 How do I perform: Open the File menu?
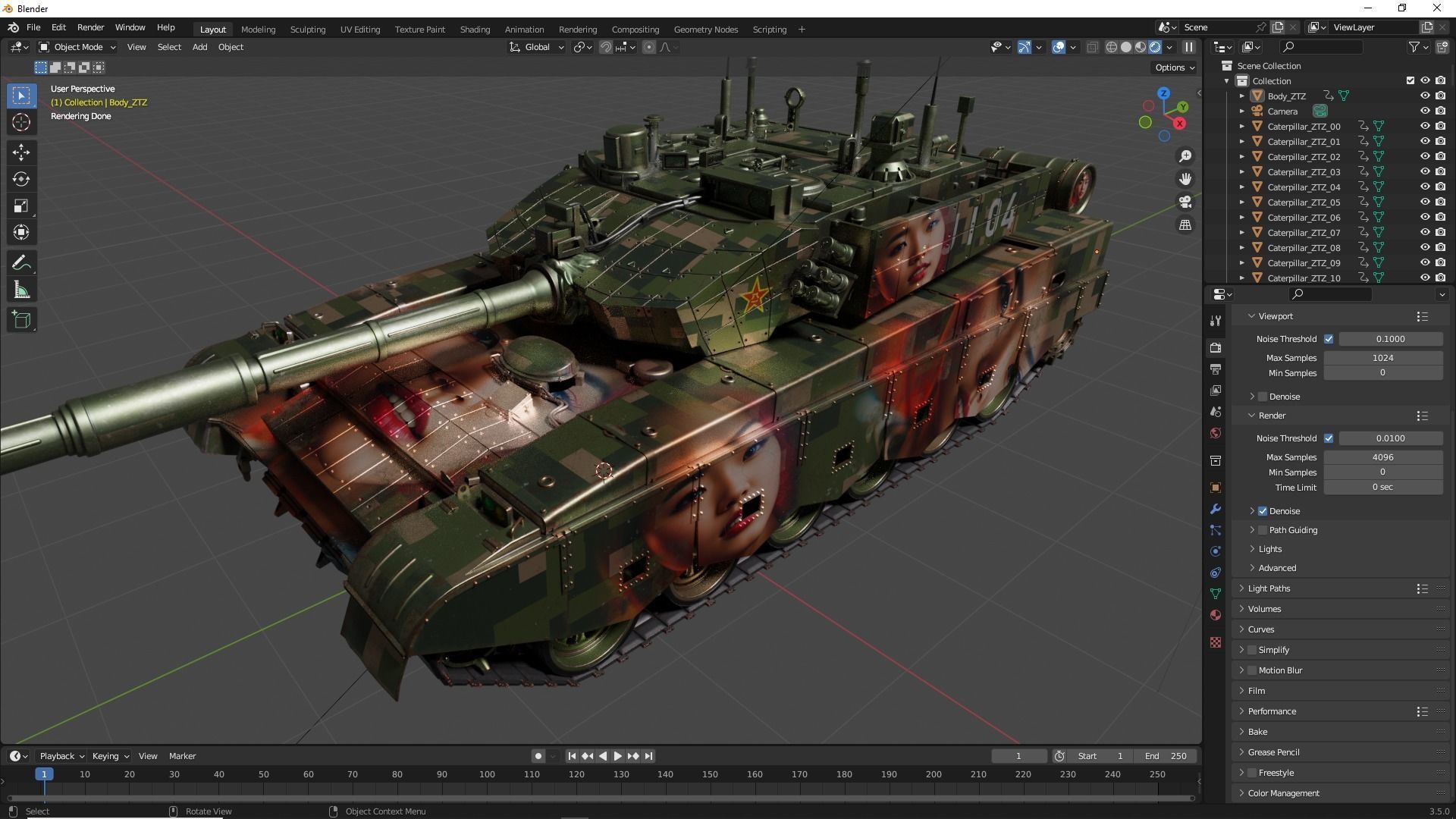point(33,27)
